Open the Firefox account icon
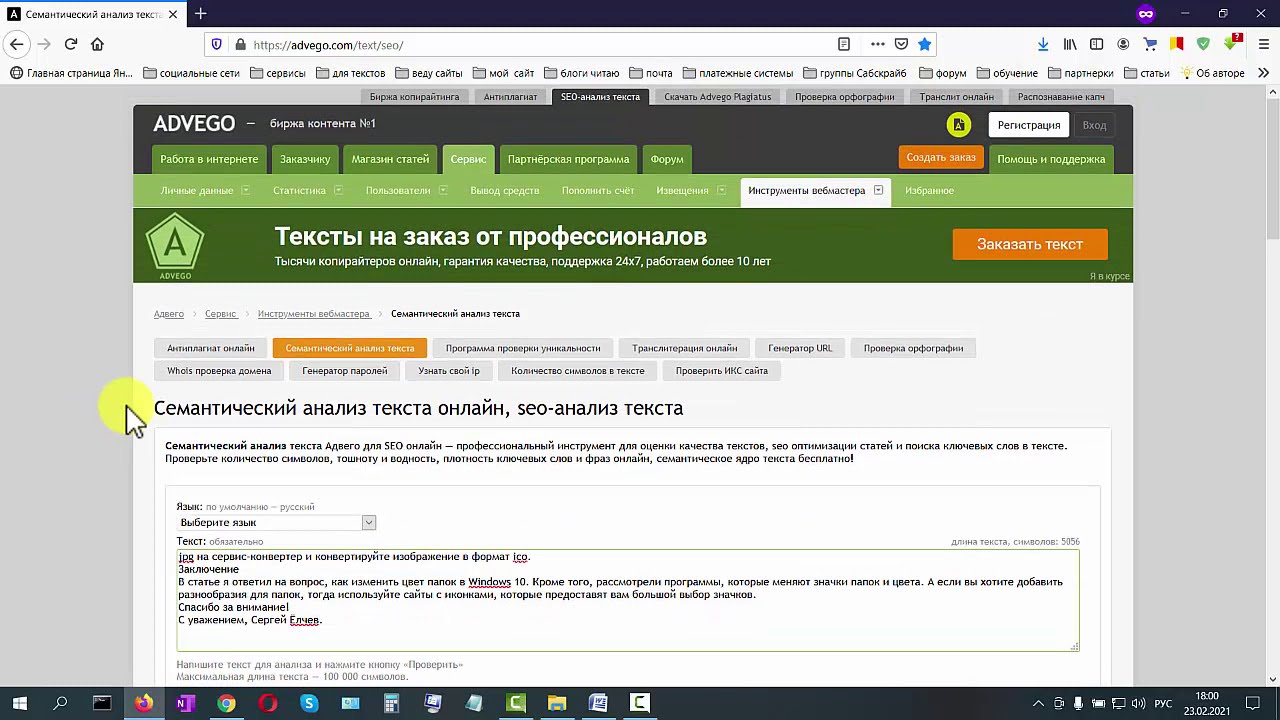 pos(1123,44)
